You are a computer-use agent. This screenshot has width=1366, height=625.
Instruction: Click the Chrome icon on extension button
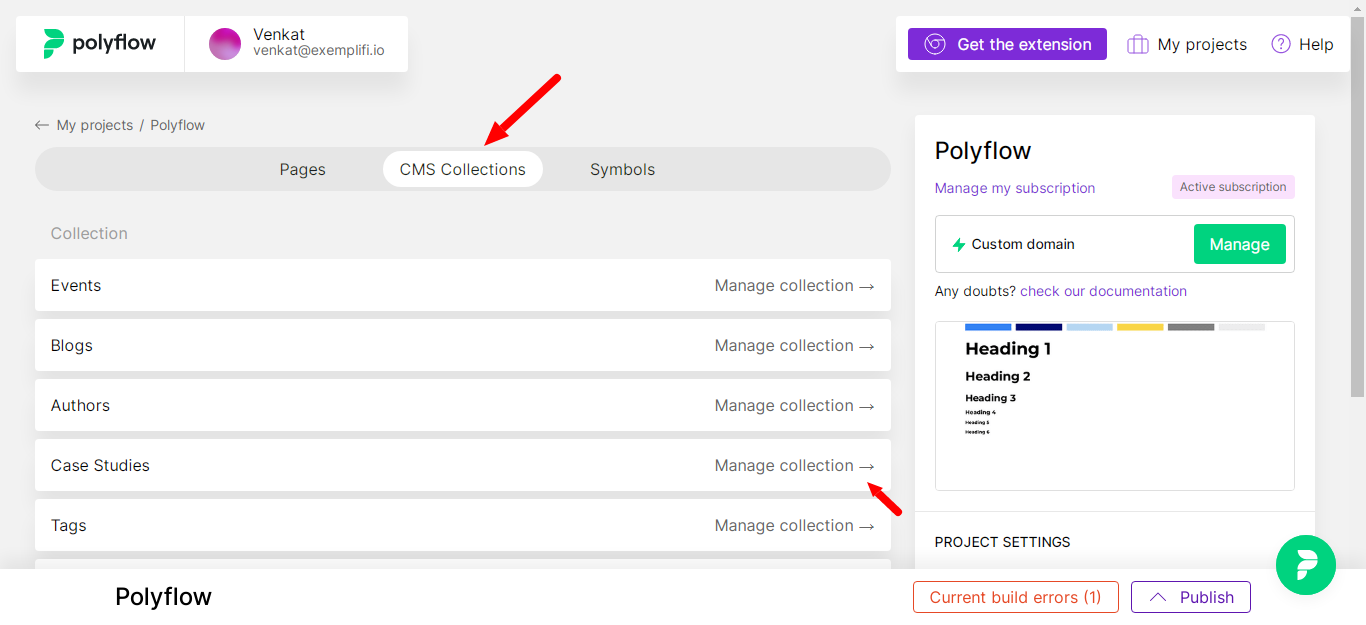click(935, 44)
